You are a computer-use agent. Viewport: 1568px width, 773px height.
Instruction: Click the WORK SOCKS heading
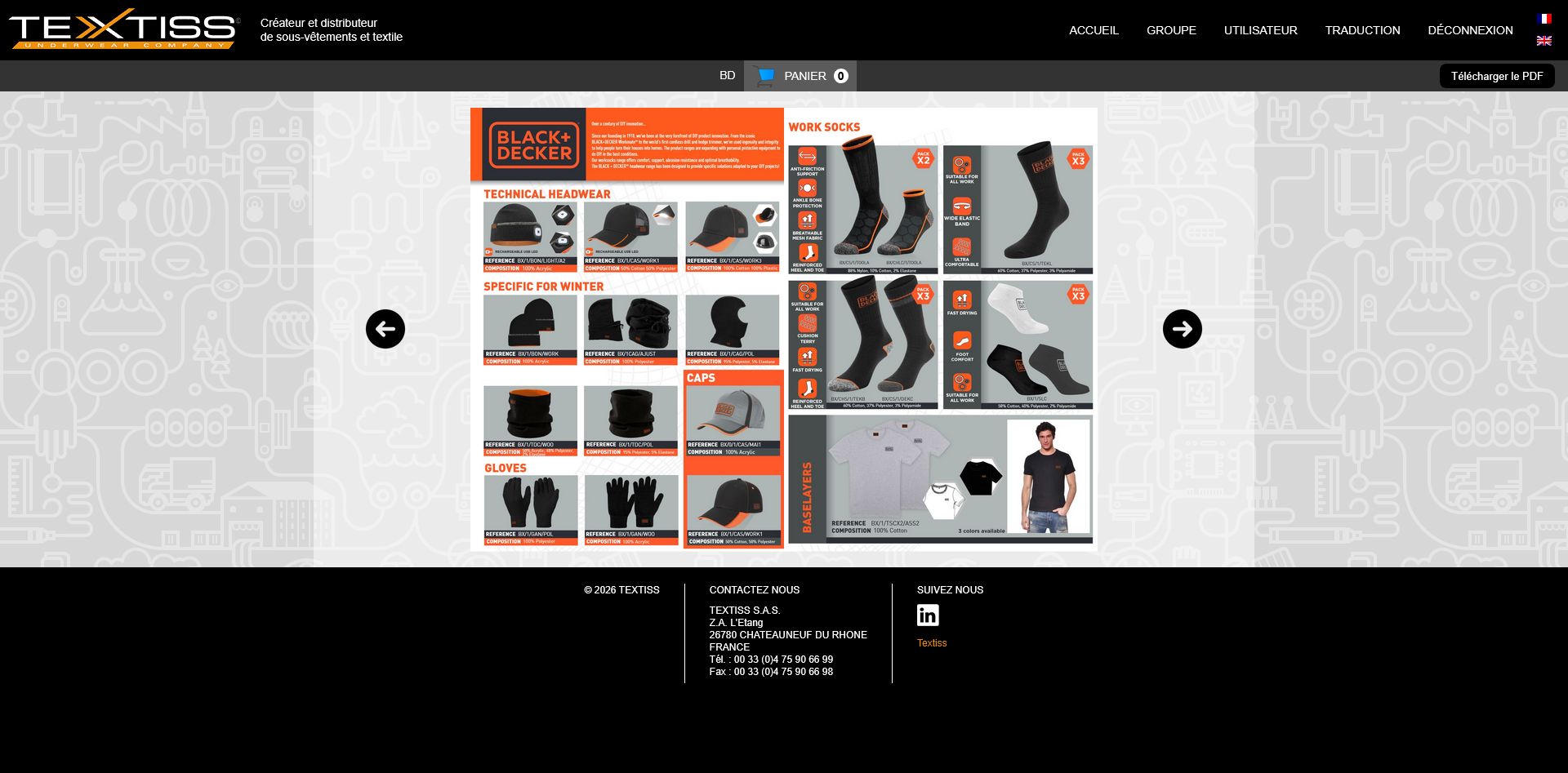[x=824, y=127]
